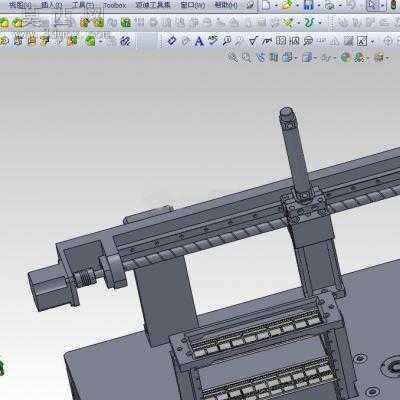The height and width of the screenshot is (400, 400).
Task: Toggle the Section View icon
Action: coord(274,58)
